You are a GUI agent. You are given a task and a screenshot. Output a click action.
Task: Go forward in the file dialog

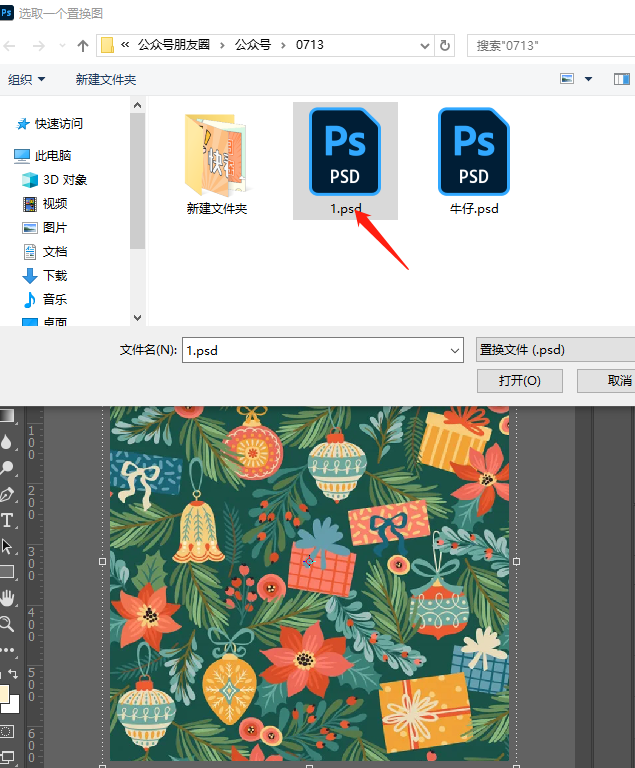(x=38, y=46)
